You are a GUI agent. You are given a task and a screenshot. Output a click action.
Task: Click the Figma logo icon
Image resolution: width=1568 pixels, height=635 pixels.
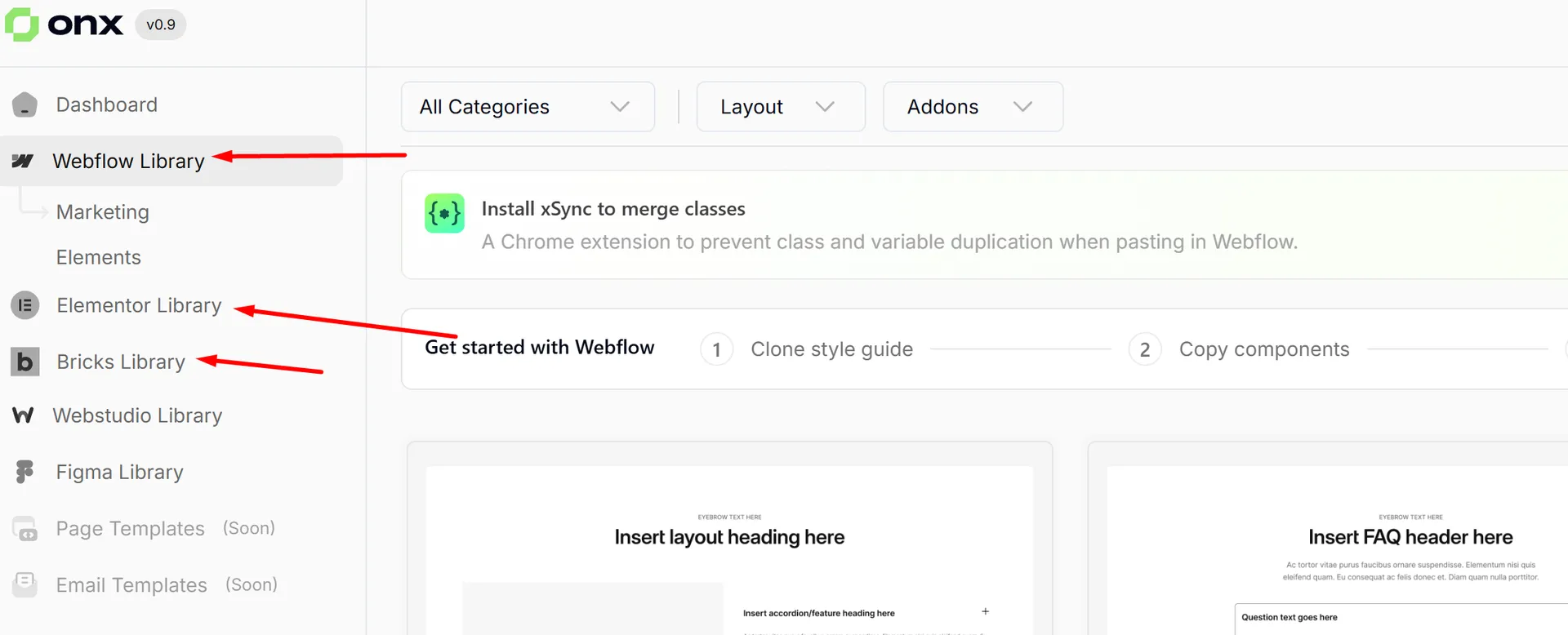tap(24, 472)
